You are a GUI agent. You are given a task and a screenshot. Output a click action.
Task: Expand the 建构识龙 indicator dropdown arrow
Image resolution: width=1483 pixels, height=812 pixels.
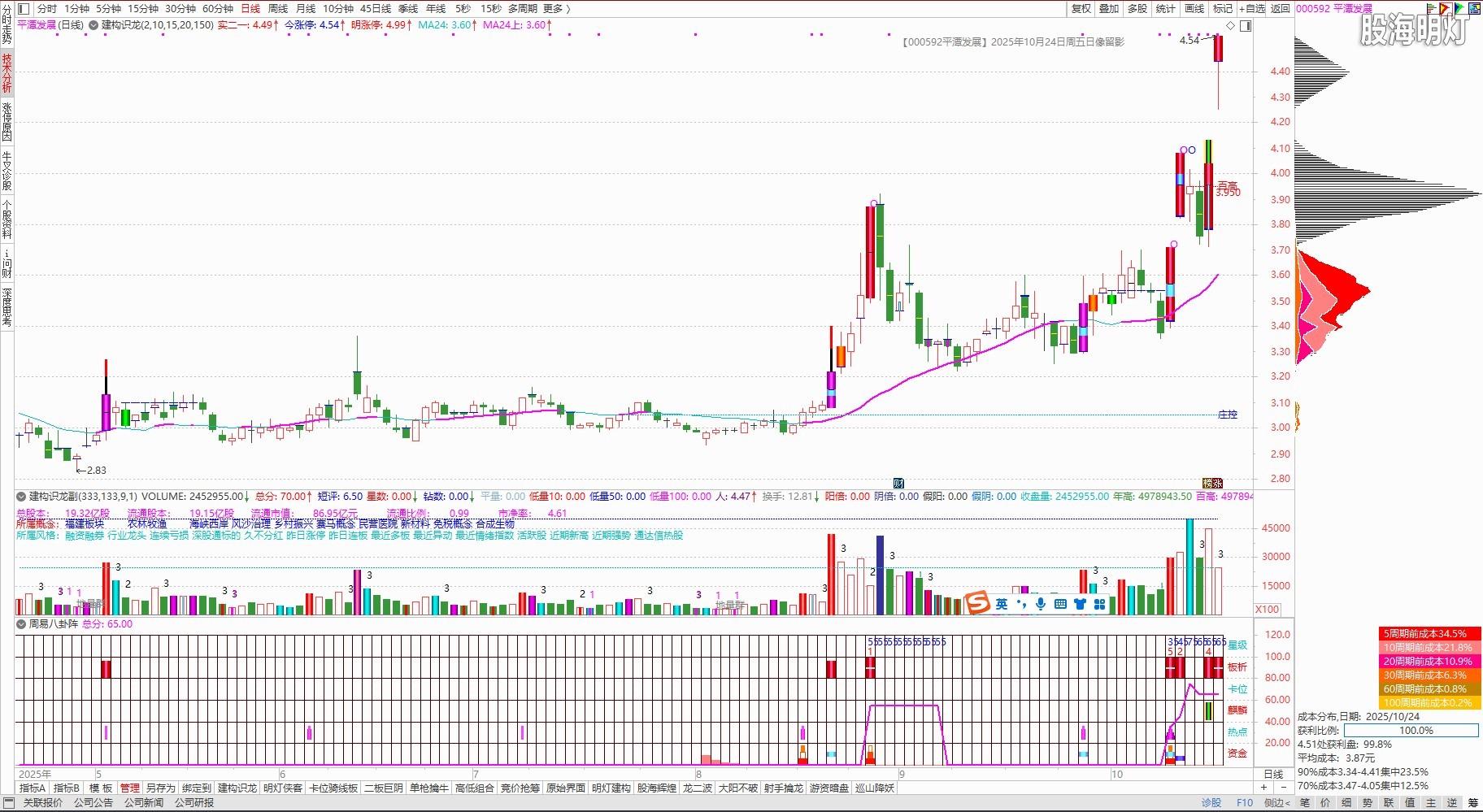tap(94, 25)
